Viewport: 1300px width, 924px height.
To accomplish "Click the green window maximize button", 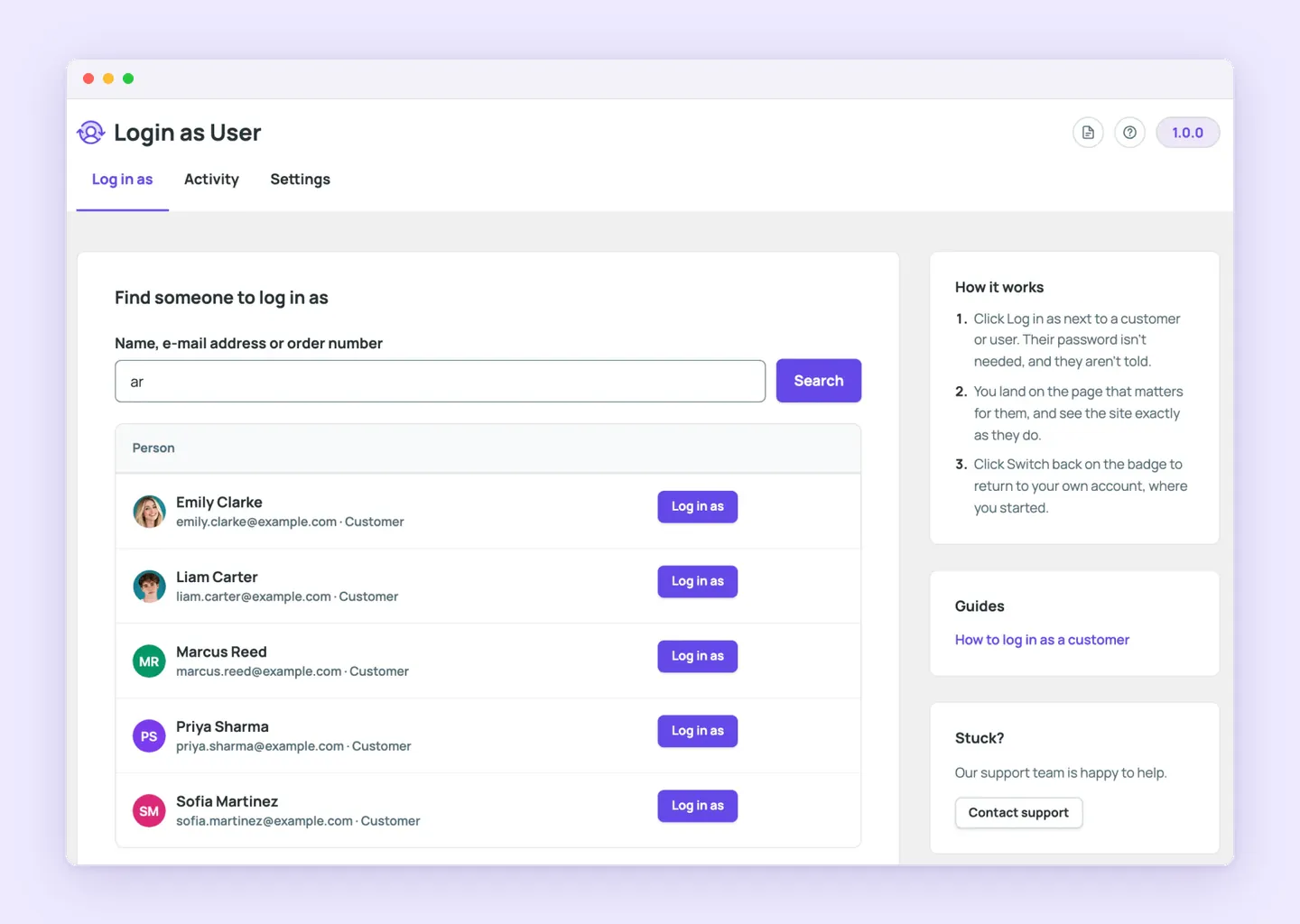I will click(x=128, y=79).
